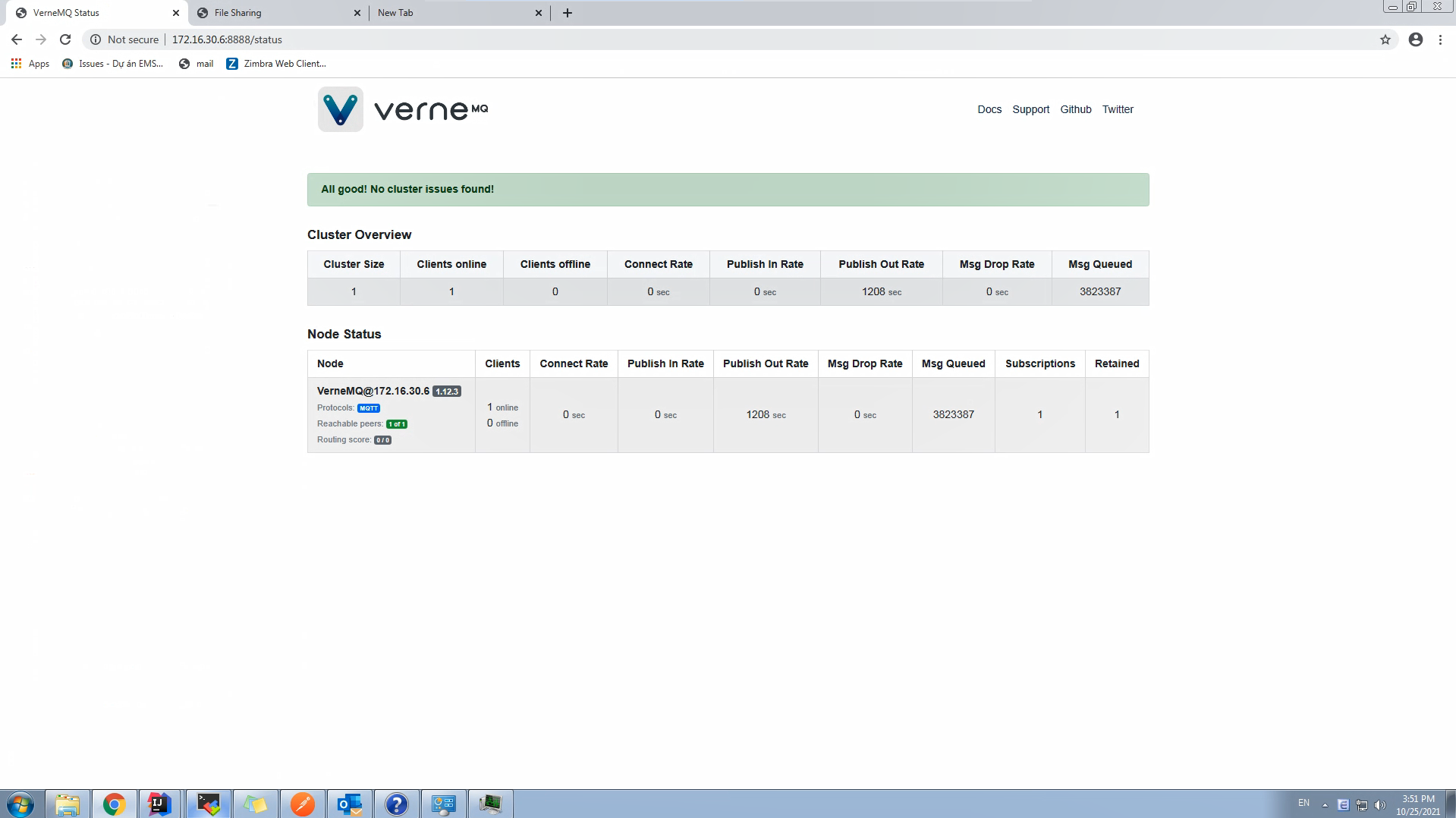Show hidden icons in the system tray

click(1325, 804)
